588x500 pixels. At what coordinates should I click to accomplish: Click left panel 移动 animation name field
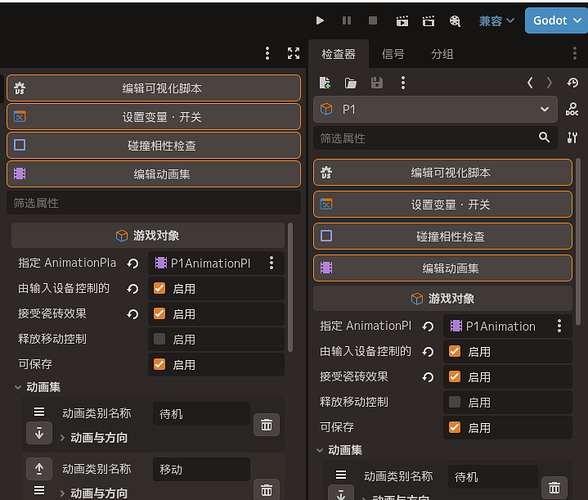tap(201, 469)
